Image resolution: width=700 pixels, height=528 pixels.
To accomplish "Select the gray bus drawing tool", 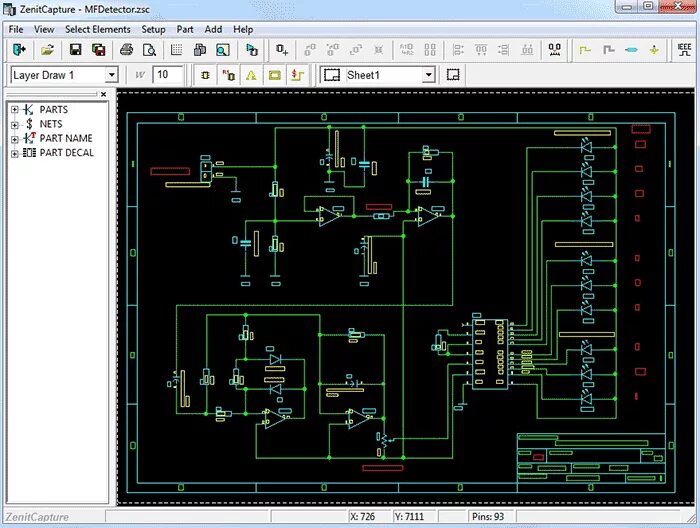I will tap(608, 50).
